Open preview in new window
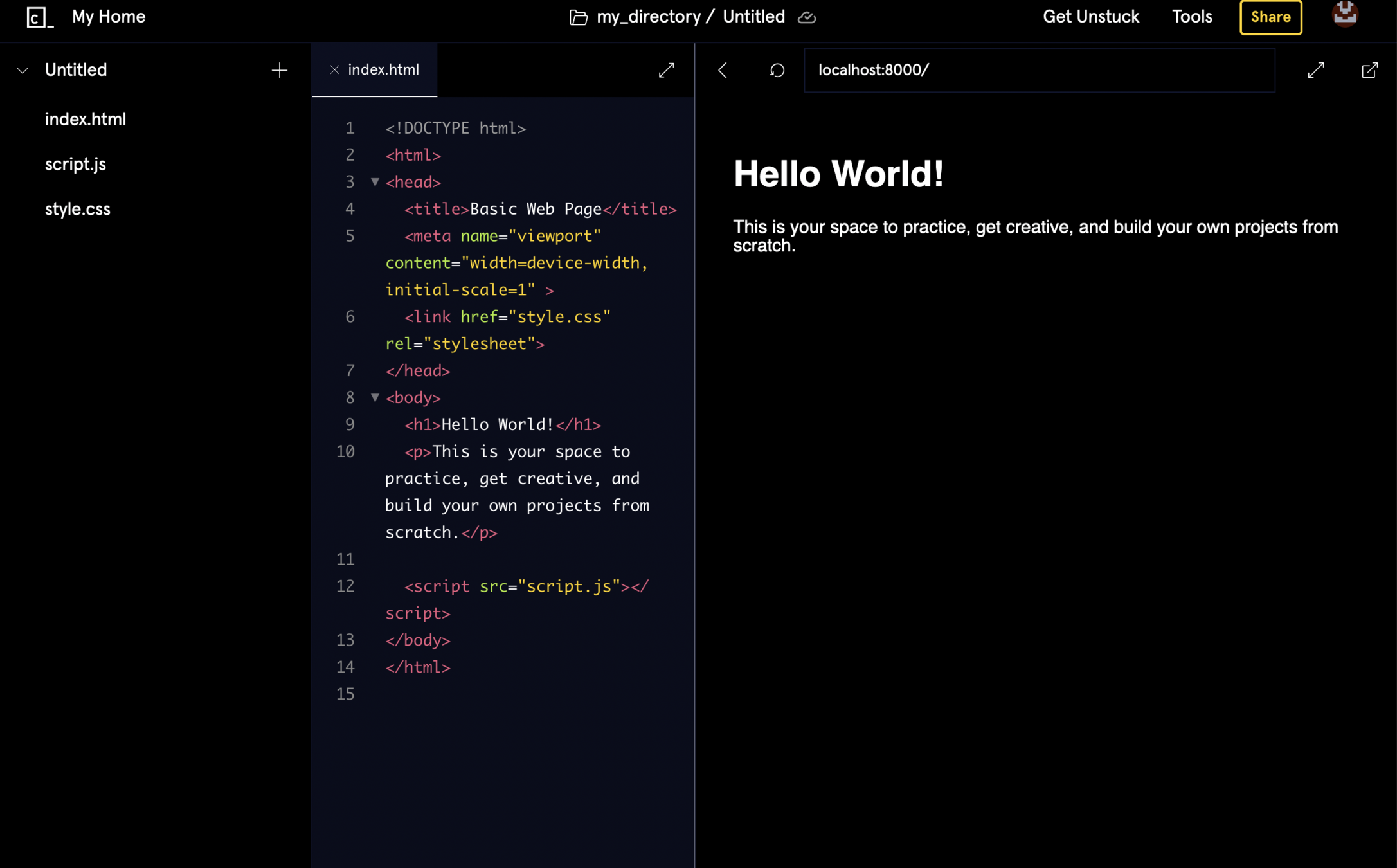The height and width of the screenshot is (868, 1397). click(x=1369, y=70)
